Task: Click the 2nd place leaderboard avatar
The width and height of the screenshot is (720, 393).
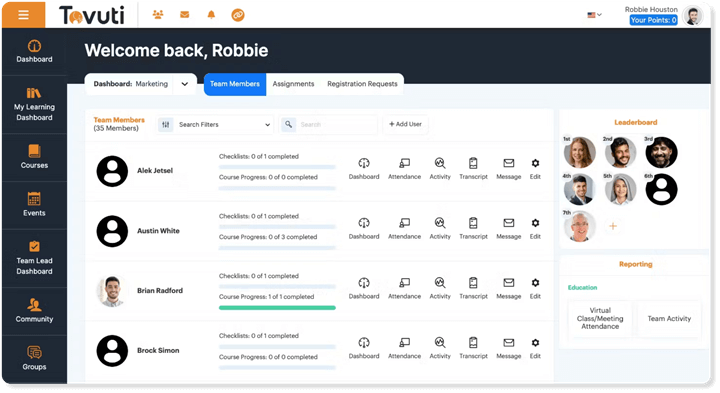Action: tap(620, 152)
